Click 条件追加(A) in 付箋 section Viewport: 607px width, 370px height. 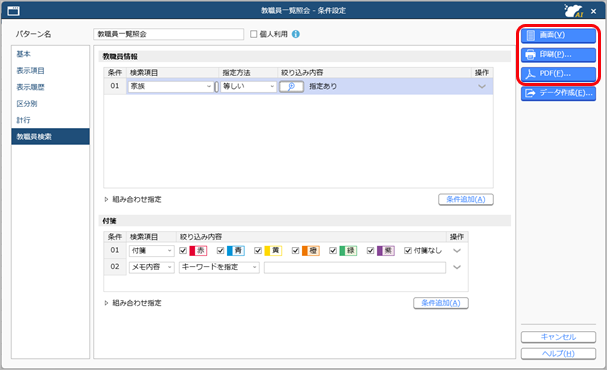441,303
